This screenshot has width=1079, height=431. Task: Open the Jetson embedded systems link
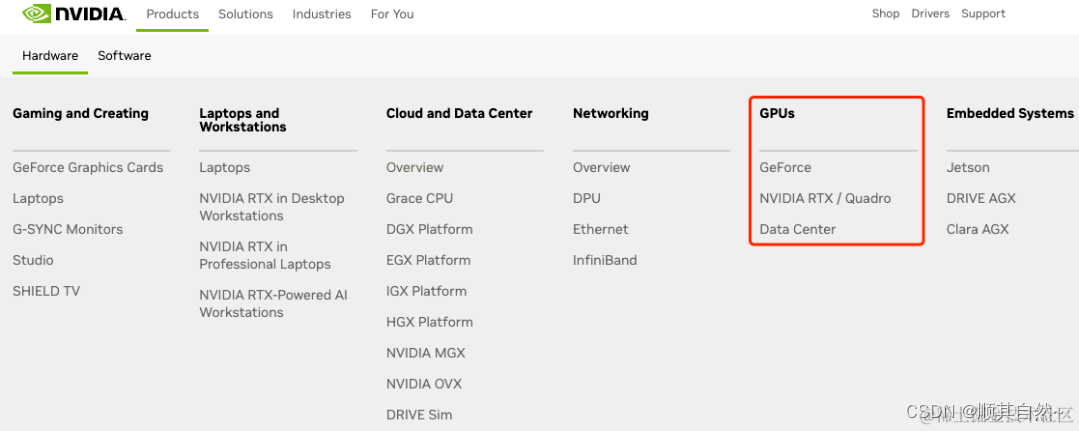tap(968, 168)
